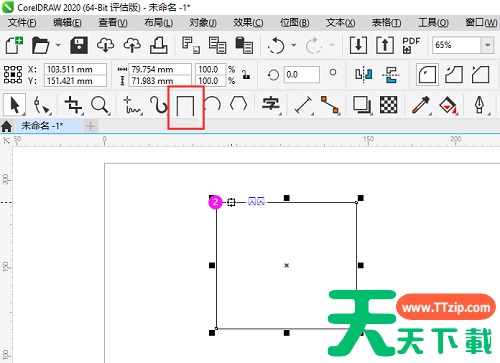Paste from the clipboard
The height and width of the screenshot is (363, 500).
point(244,45)
